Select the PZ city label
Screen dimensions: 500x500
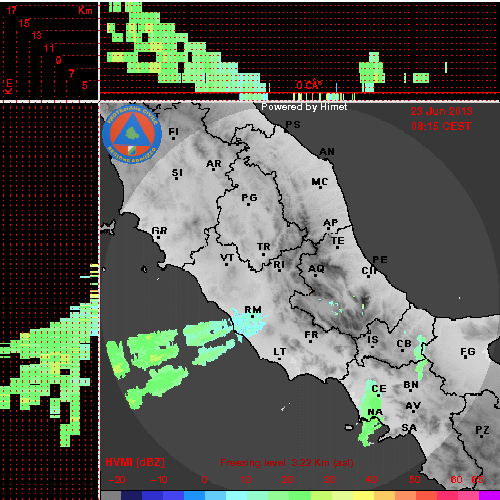coord(482,430)
